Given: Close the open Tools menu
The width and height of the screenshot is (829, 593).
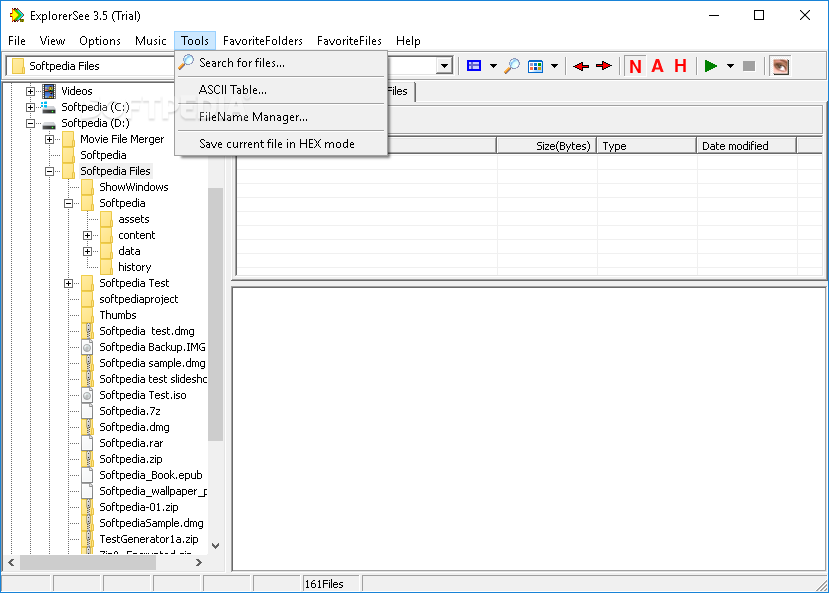Looking at the screenshot, I should [x=195, y=41].
